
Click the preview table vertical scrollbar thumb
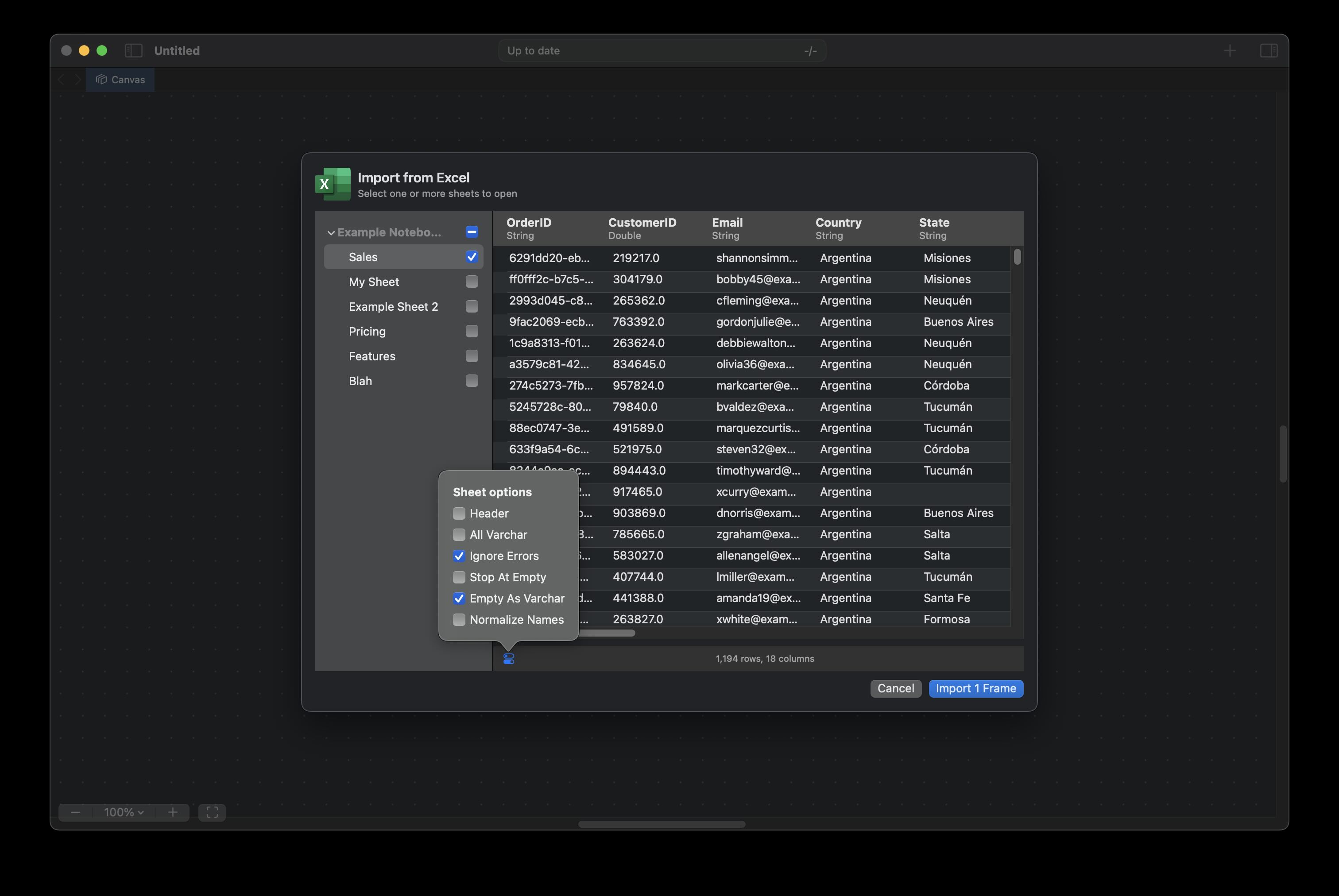coord(1017,257)
